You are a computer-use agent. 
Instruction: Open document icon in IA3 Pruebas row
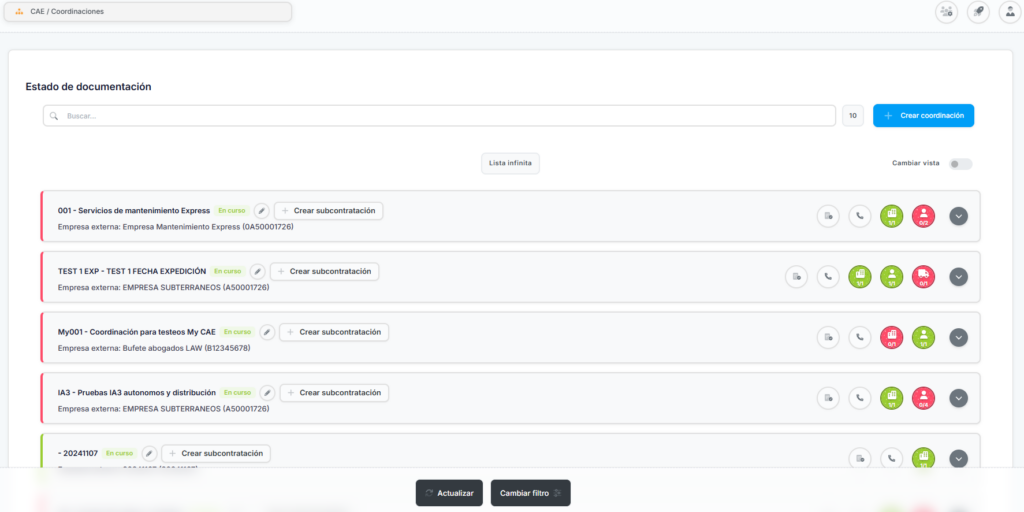[828, 398]
